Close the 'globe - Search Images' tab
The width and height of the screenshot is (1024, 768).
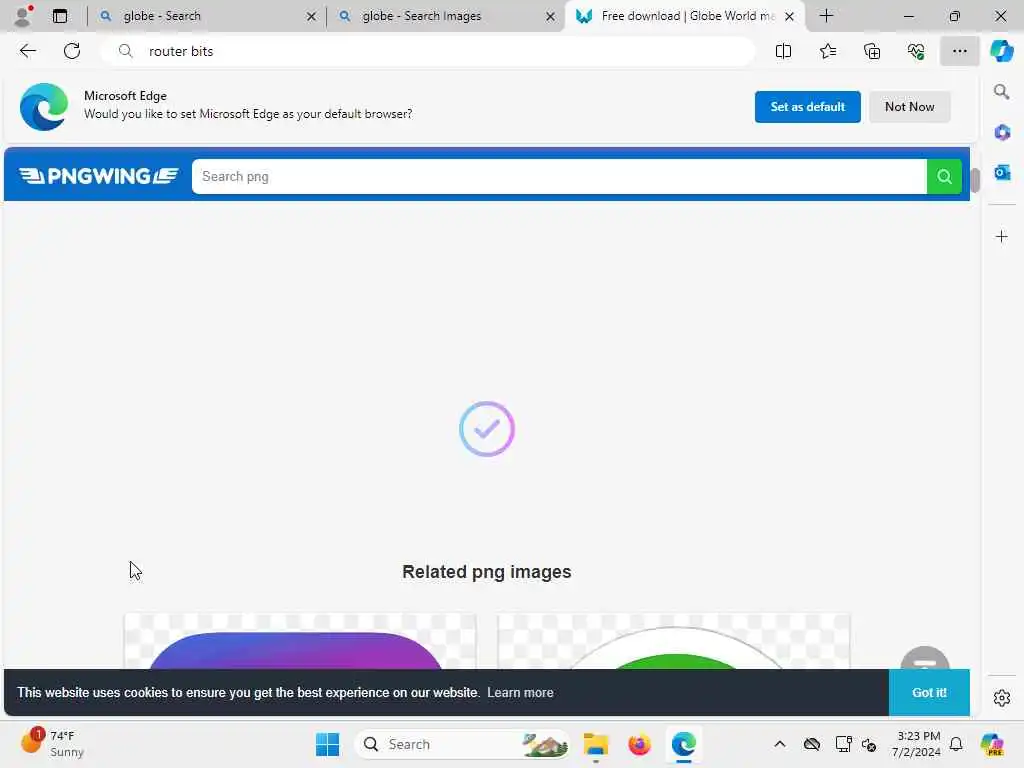coord(551,16)
